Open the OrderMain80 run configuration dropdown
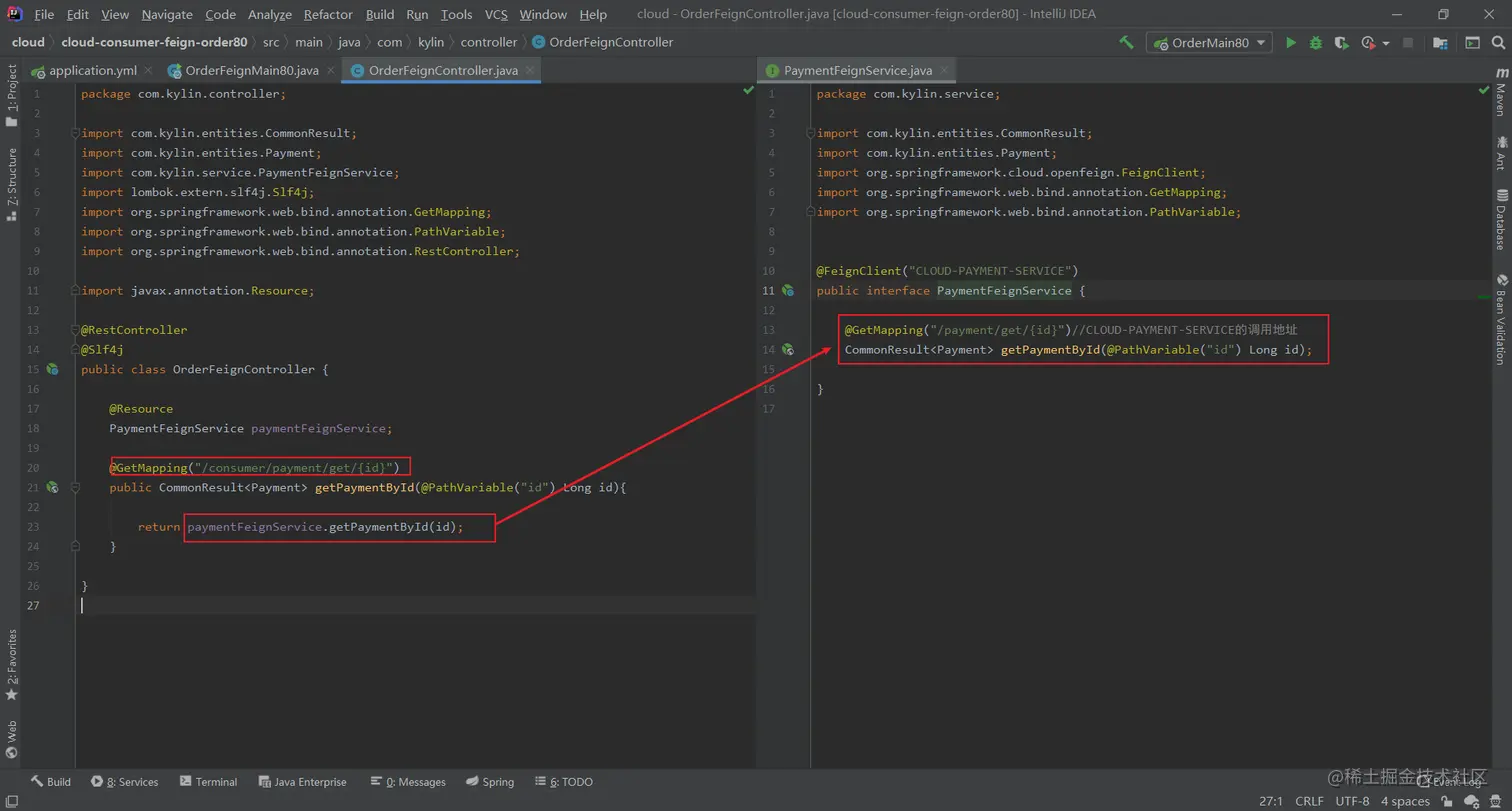Image resolution: width=1512 pixels, height=811 pixels. tap(1210, 43)
